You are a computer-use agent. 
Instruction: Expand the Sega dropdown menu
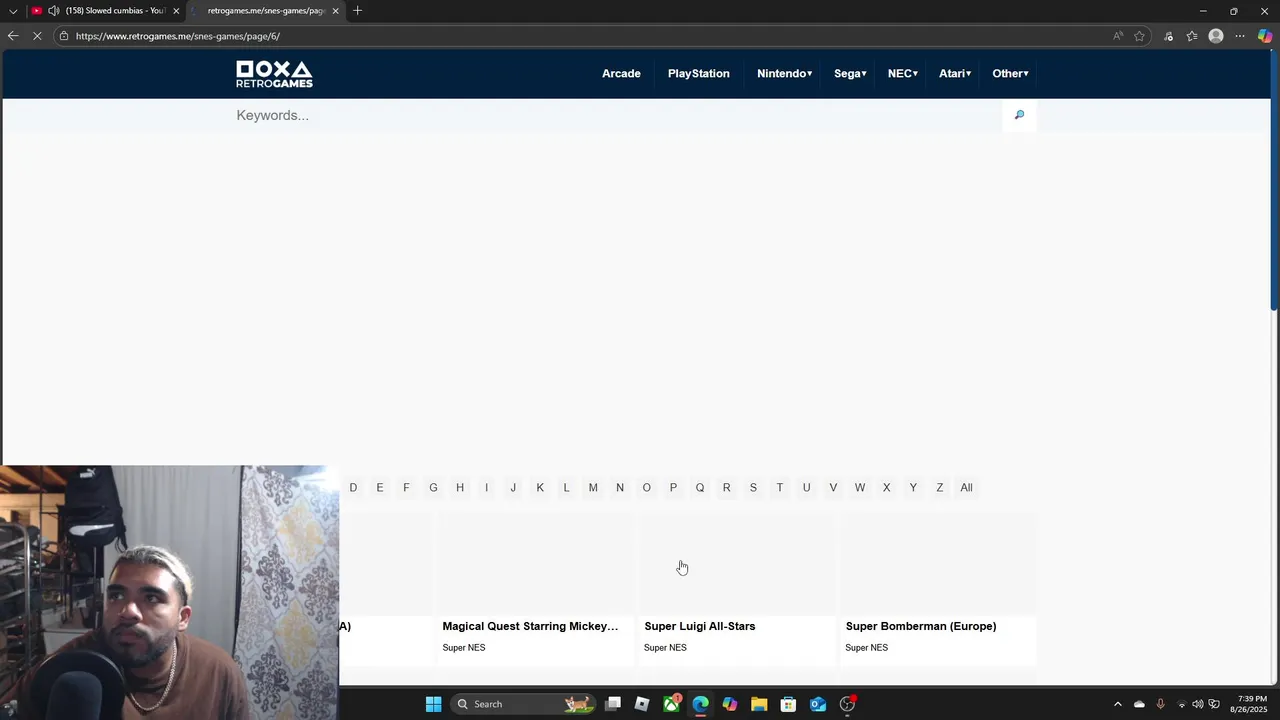pyautogui.click(x=850, y=73)
